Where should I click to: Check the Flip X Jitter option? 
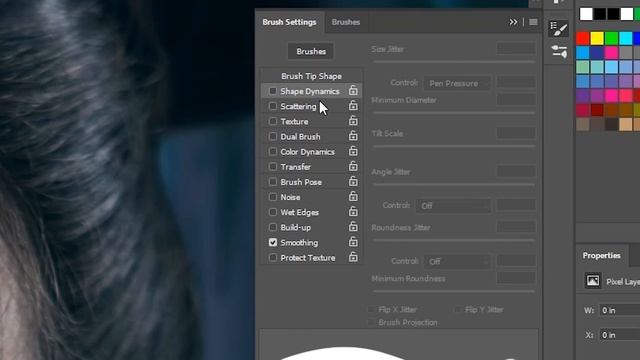coord(371,309)
